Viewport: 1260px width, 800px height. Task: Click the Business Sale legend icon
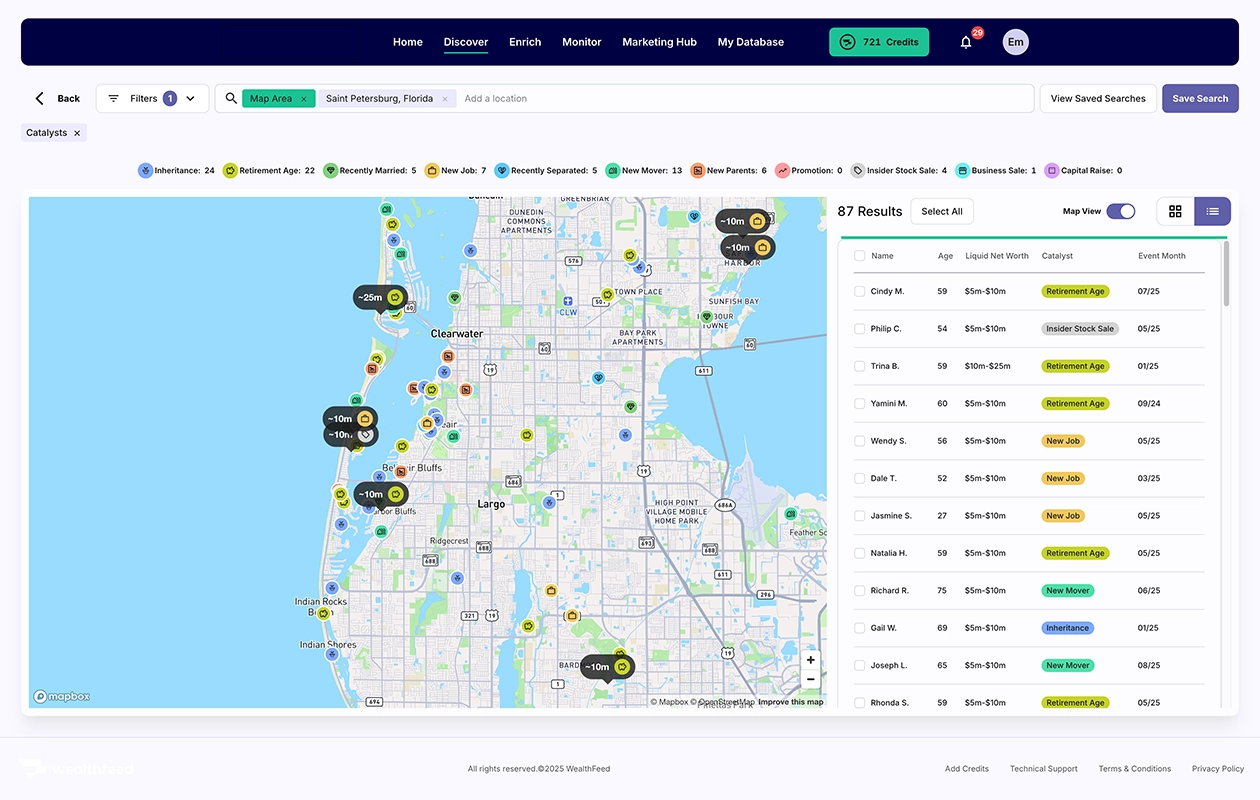(x=962, y=171)
